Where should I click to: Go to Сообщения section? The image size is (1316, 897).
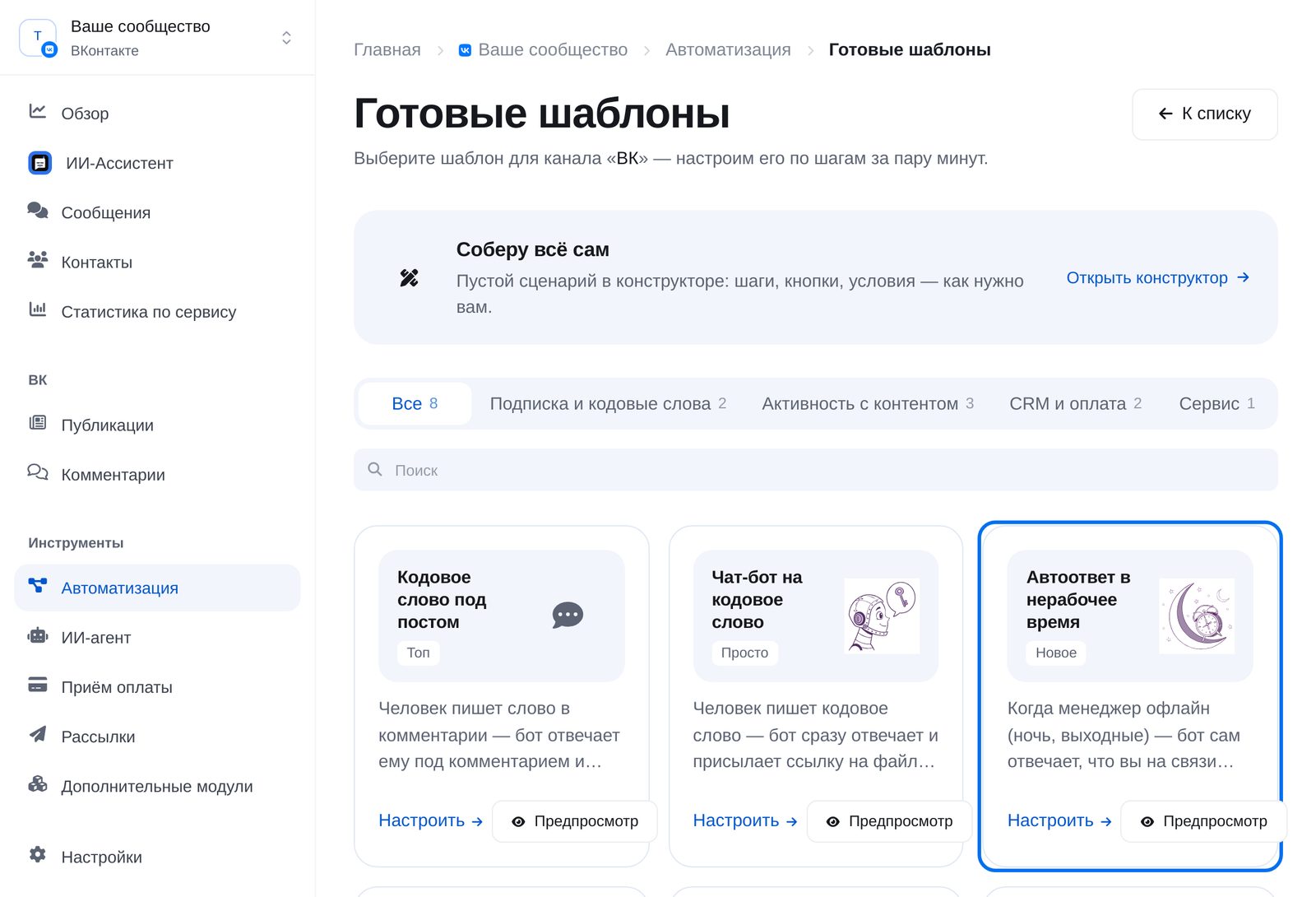pos(157,212)
